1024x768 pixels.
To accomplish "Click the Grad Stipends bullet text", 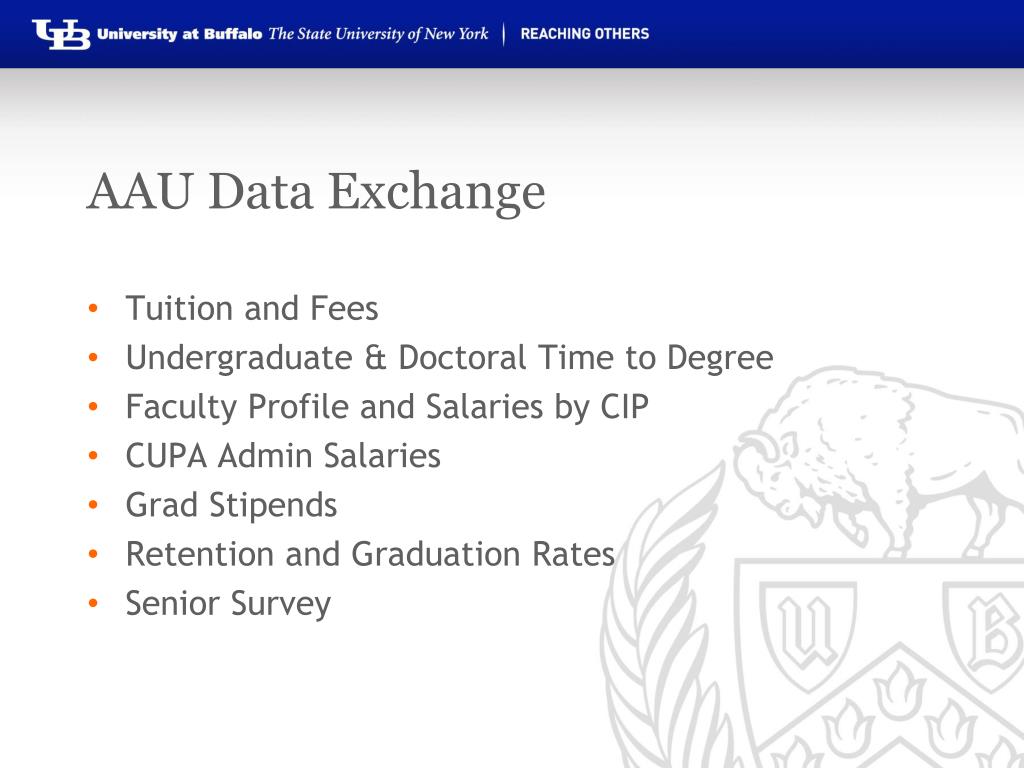I will [x=231, y=505].
